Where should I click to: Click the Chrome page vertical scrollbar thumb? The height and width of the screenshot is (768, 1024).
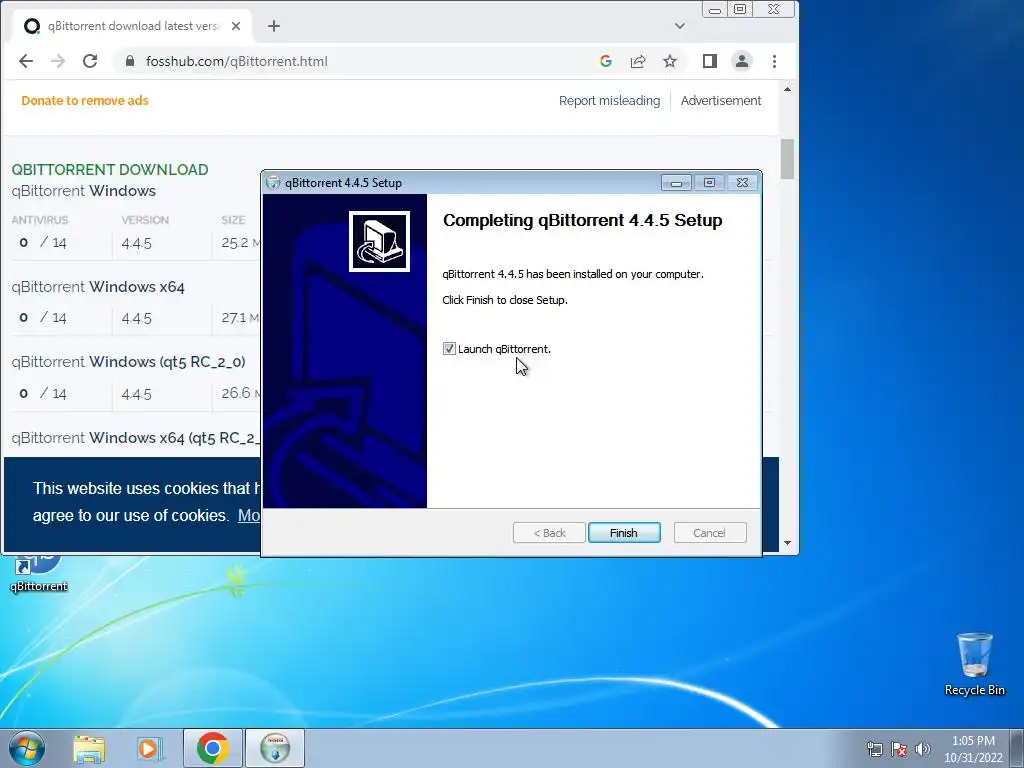[788, 158]
